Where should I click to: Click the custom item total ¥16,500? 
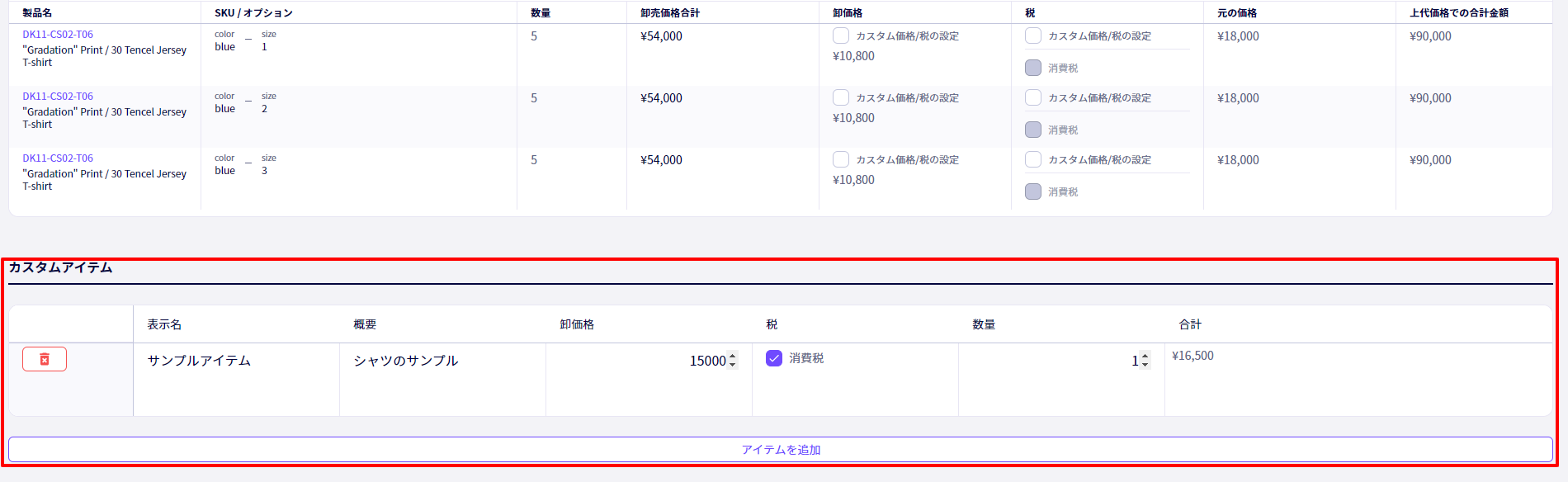point(1193,356)
